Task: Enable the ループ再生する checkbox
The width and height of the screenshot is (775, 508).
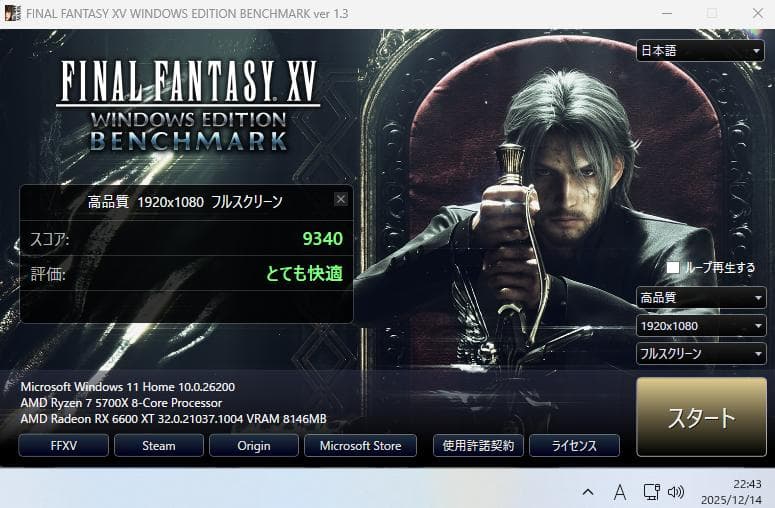Action: [673, 267]
